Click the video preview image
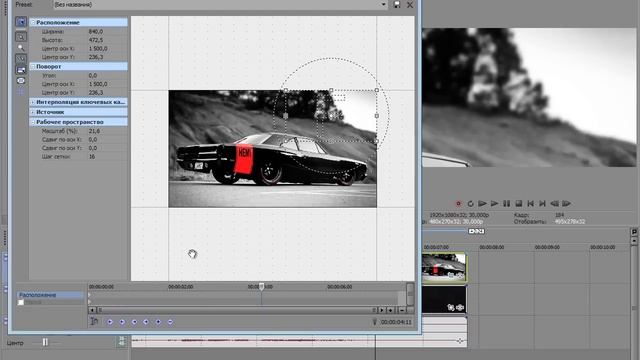Viewport: 640px width, 360px height. 529,97
